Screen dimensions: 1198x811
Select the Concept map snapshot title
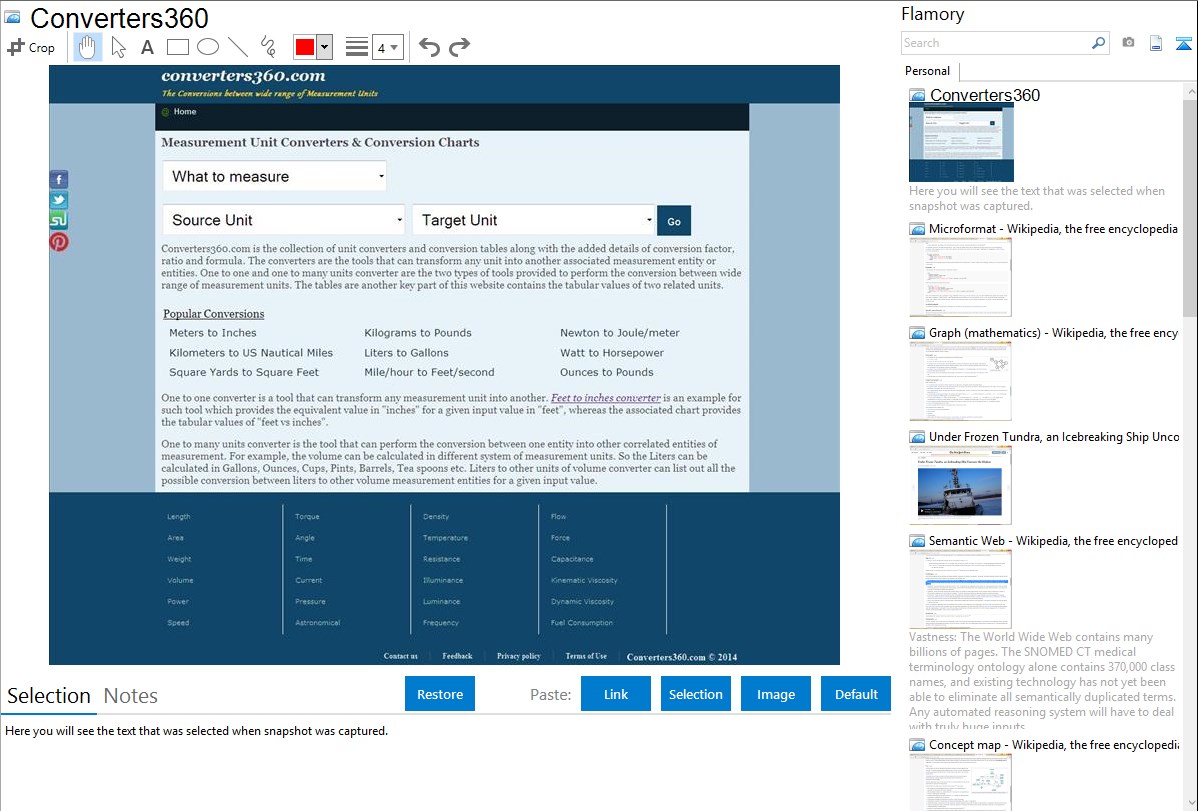pyautogui.click(x=1053, y=744)
